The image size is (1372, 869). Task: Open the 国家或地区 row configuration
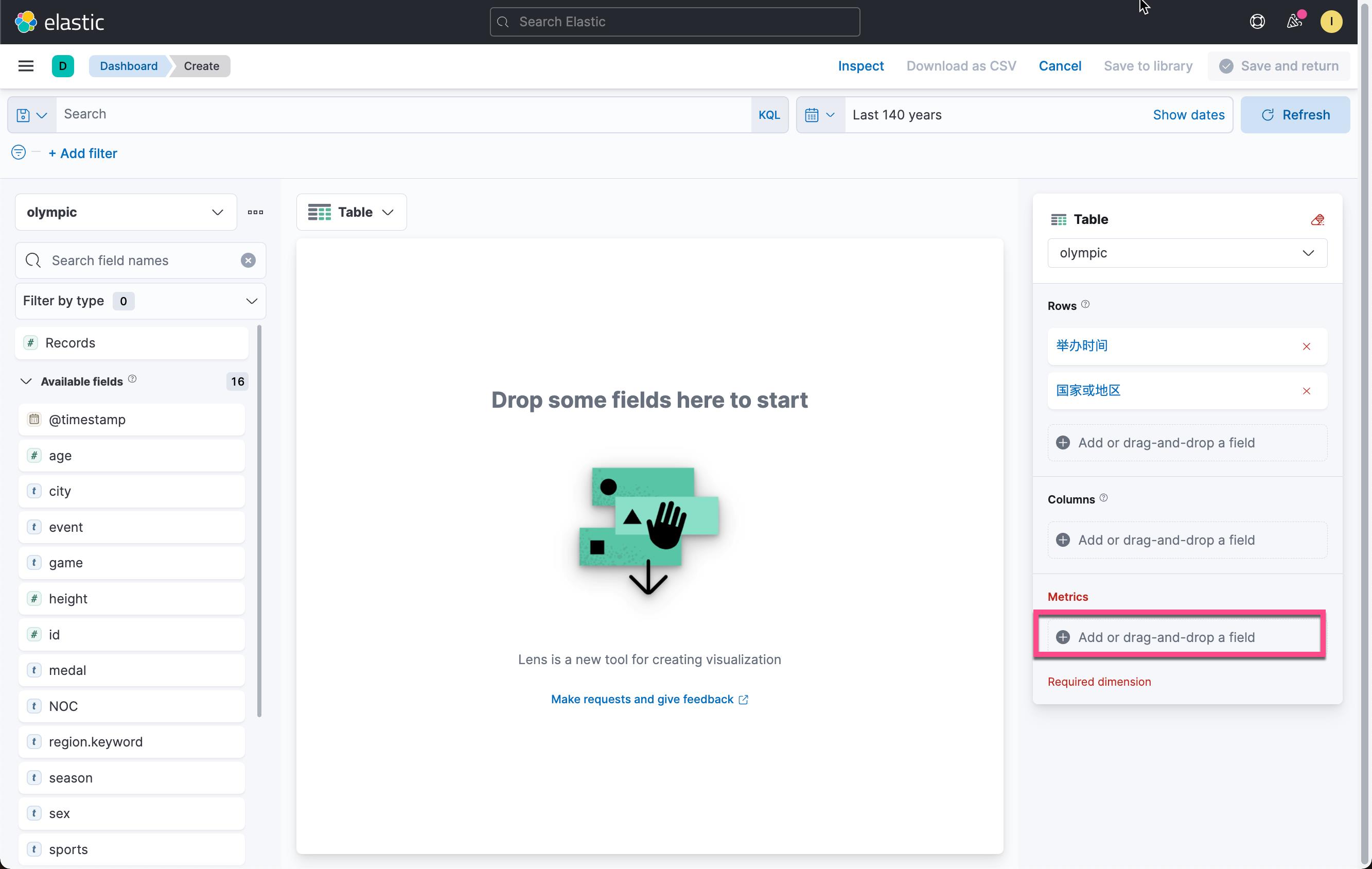click(1088, 390)
